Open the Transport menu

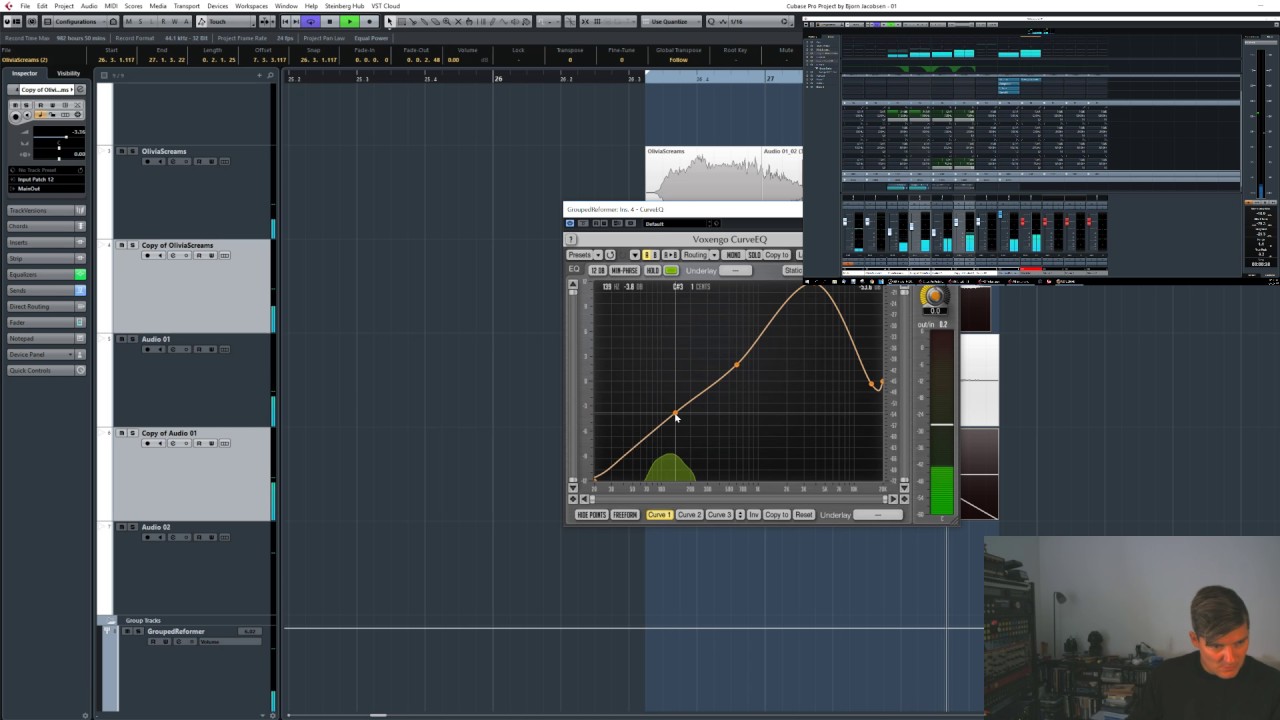click(187, 6)
